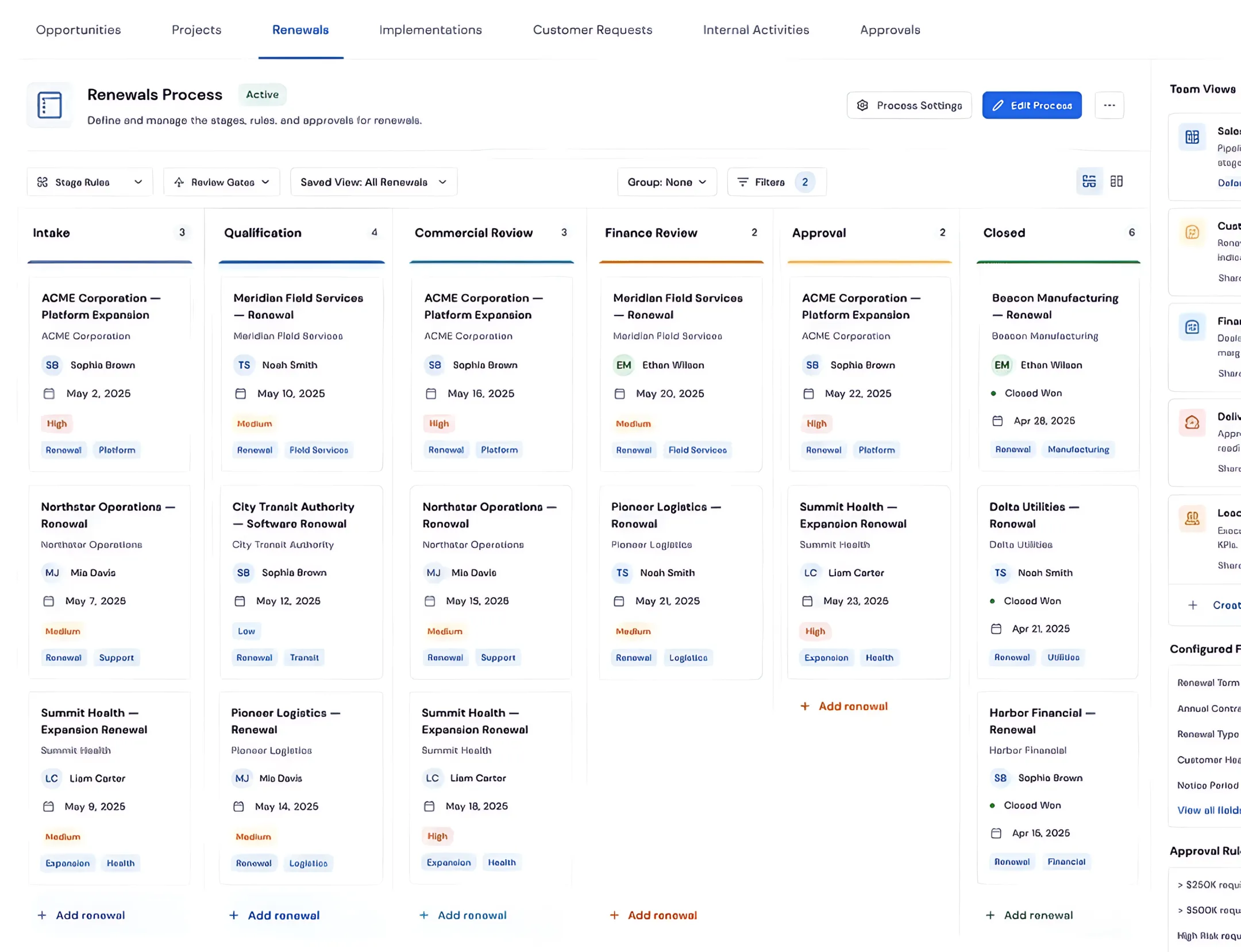Click the LC avatar on the Approval Summit Health card
This screenshot has width=1241, height=952.
click(x=810, y=573)
